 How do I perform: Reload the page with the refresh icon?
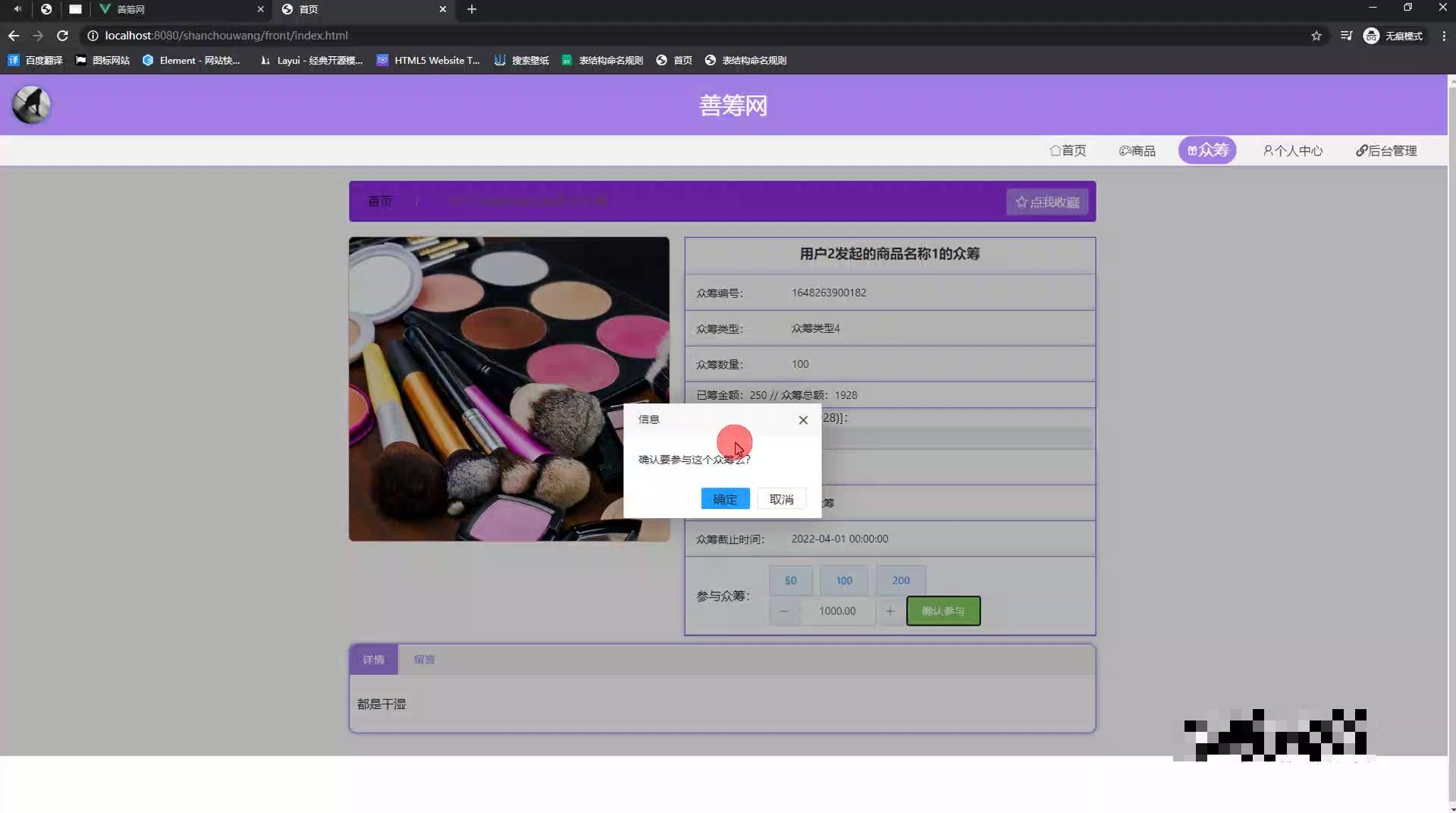tap(63, 36)
